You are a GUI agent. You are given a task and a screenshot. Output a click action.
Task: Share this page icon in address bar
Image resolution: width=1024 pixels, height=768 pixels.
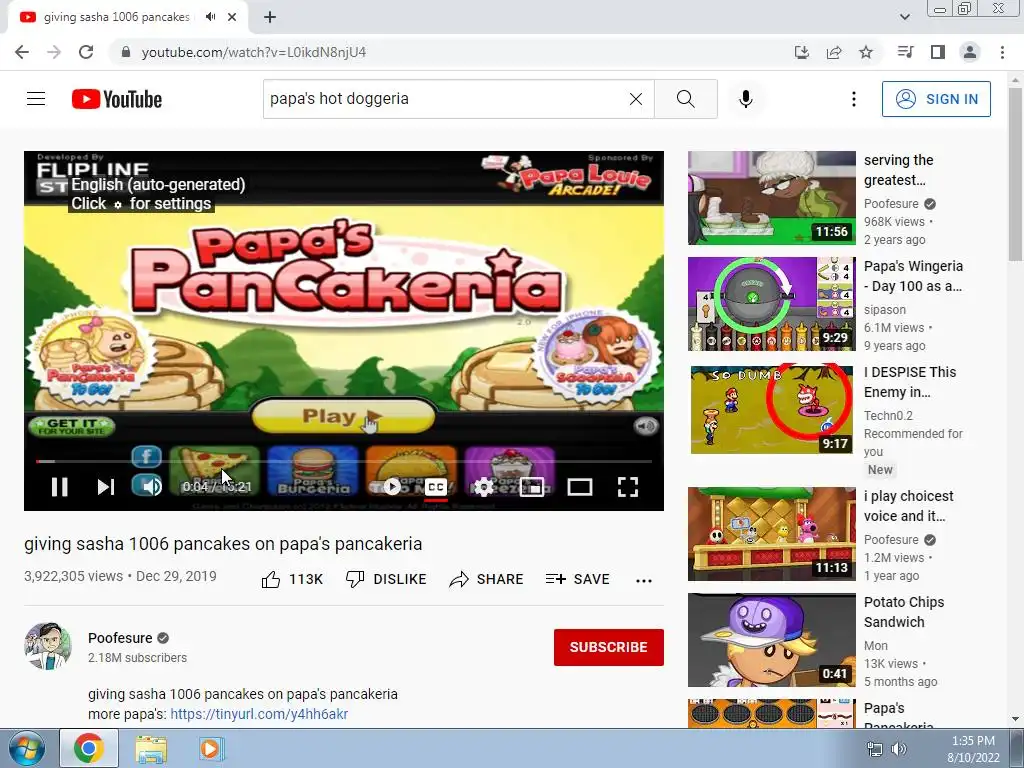tap(834, 52)
